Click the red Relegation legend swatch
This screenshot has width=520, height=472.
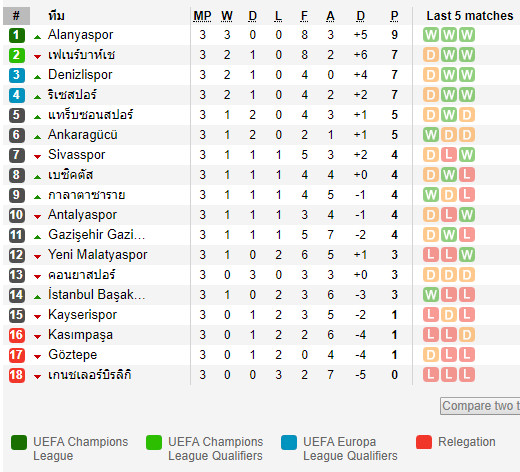pyautogui.click(x=424, y=442)
